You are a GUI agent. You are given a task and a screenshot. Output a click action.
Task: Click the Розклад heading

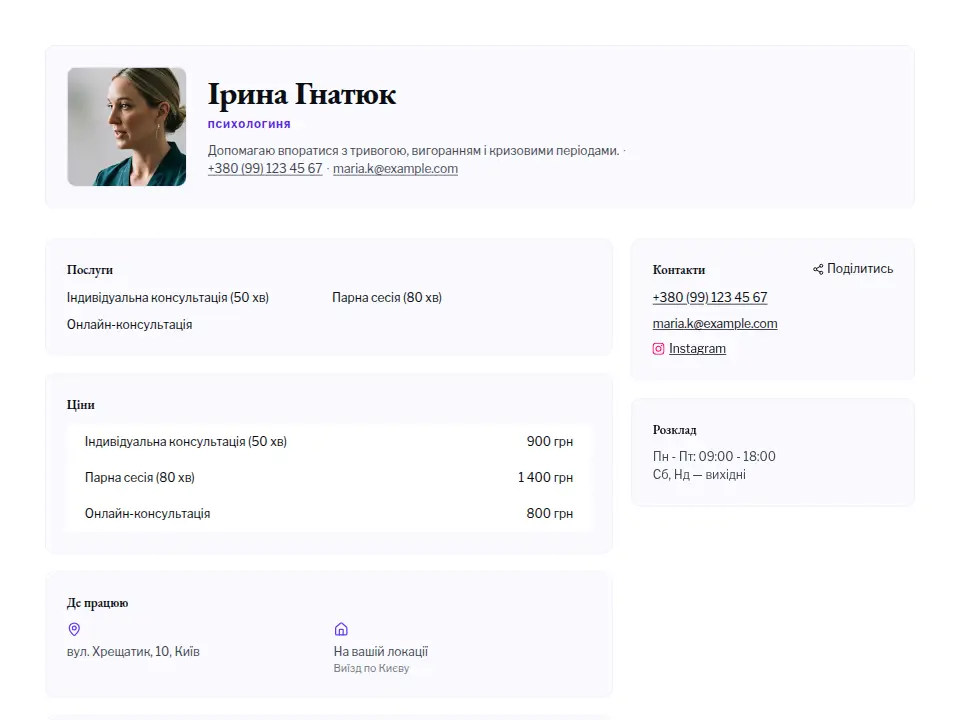coord(675,430)
